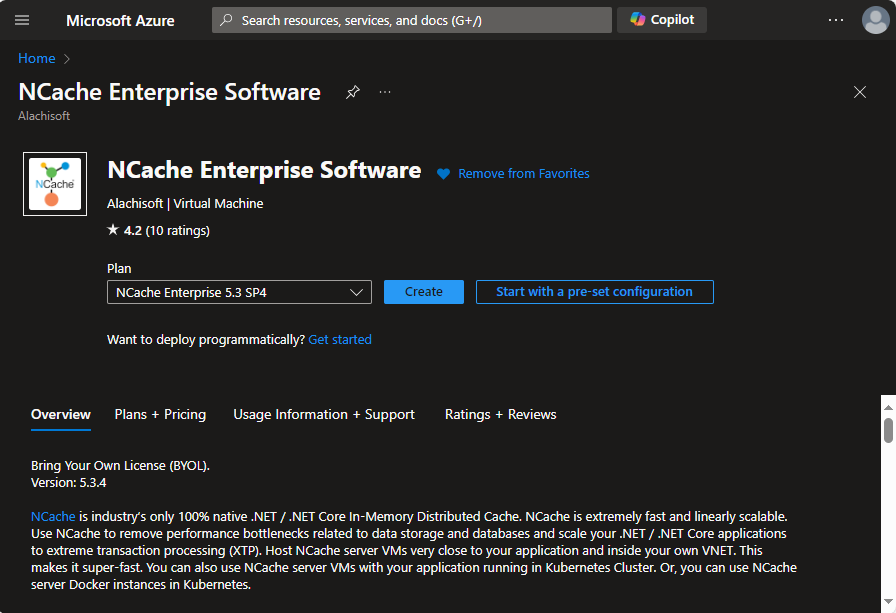Click the Alachisoft | Virtual Machine text

pyautogui.click(x=185, y=203)
